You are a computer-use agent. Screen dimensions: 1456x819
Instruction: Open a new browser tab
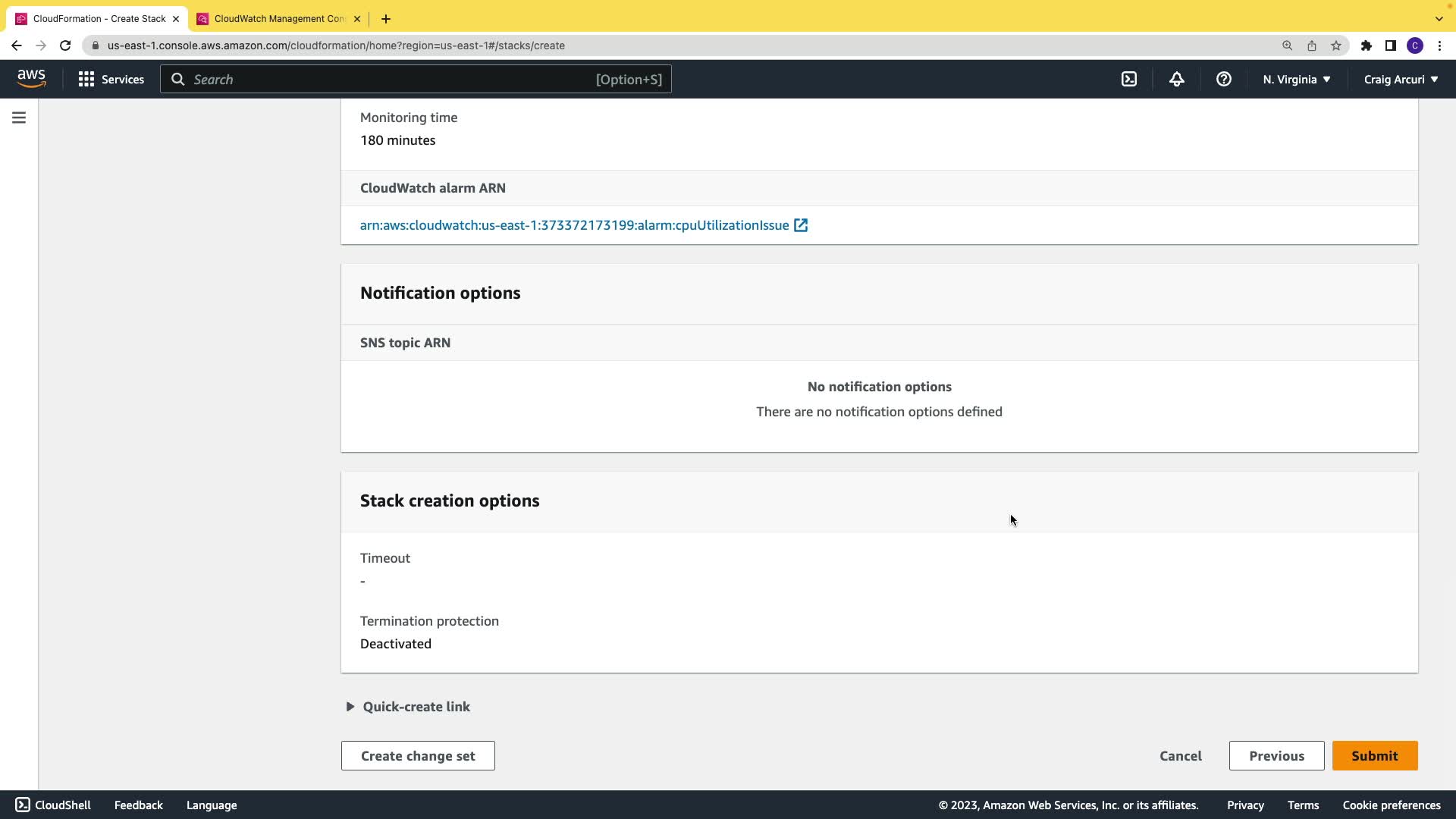pos(386,19)
